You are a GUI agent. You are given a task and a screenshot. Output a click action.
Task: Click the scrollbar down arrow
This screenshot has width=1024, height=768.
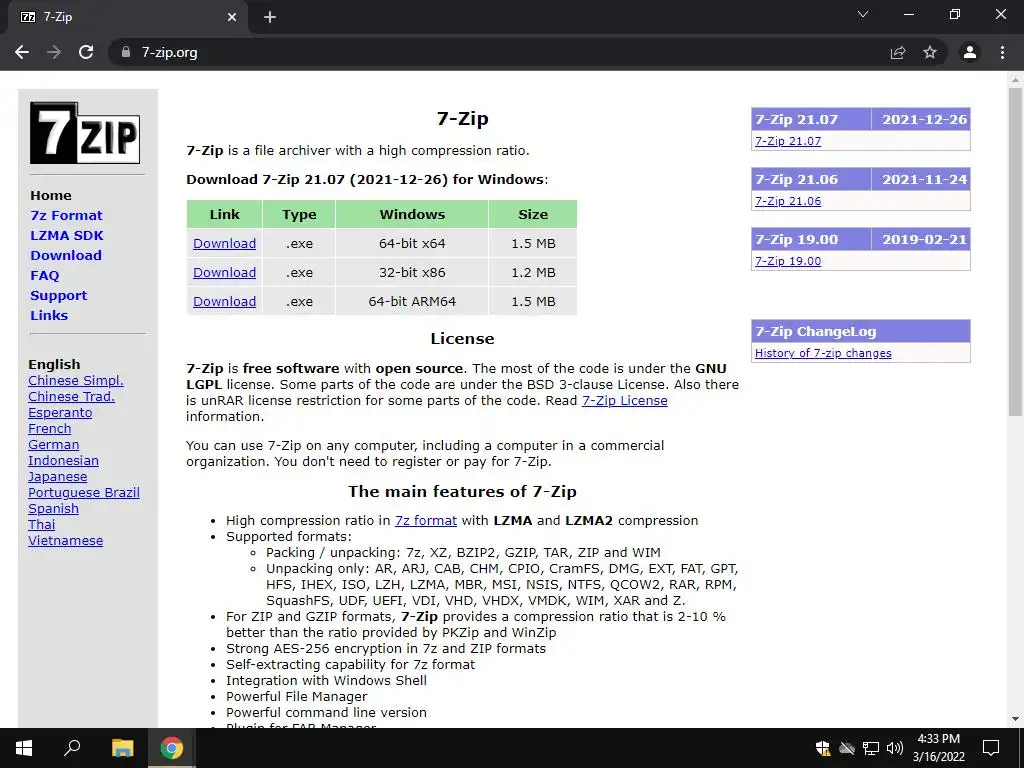click(x=1015, y=719)
